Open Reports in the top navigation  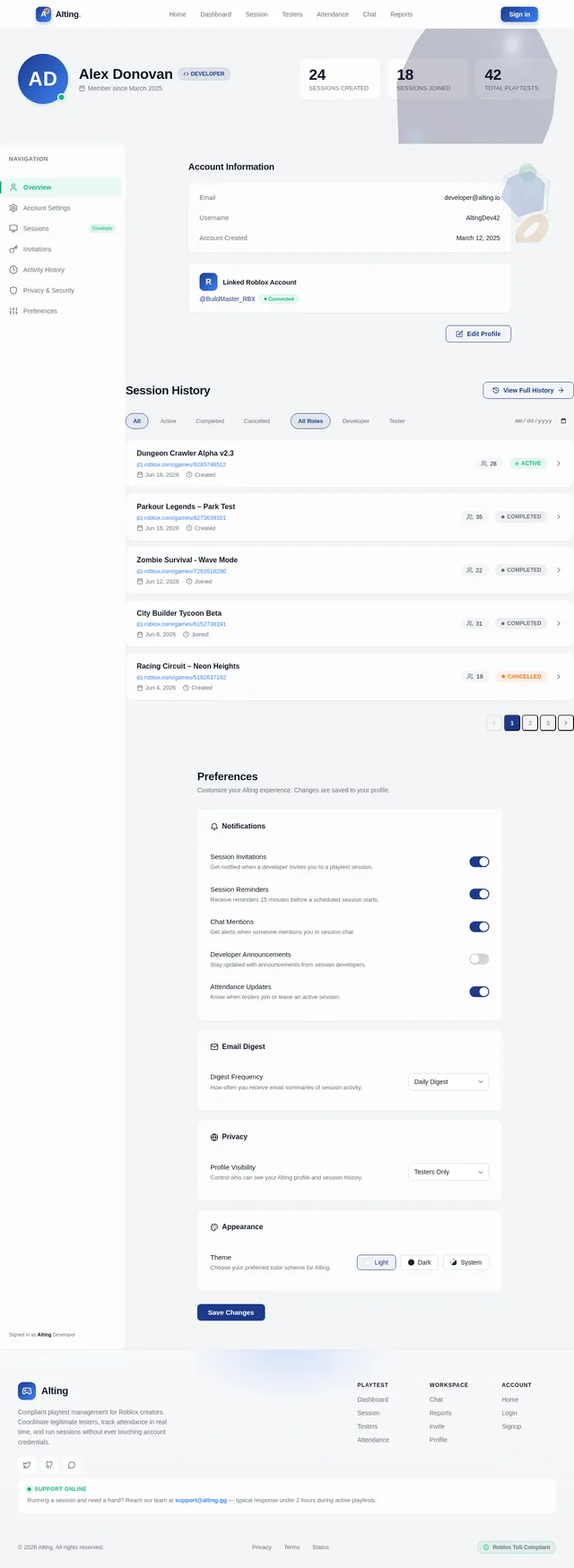(x=402, y=14)
